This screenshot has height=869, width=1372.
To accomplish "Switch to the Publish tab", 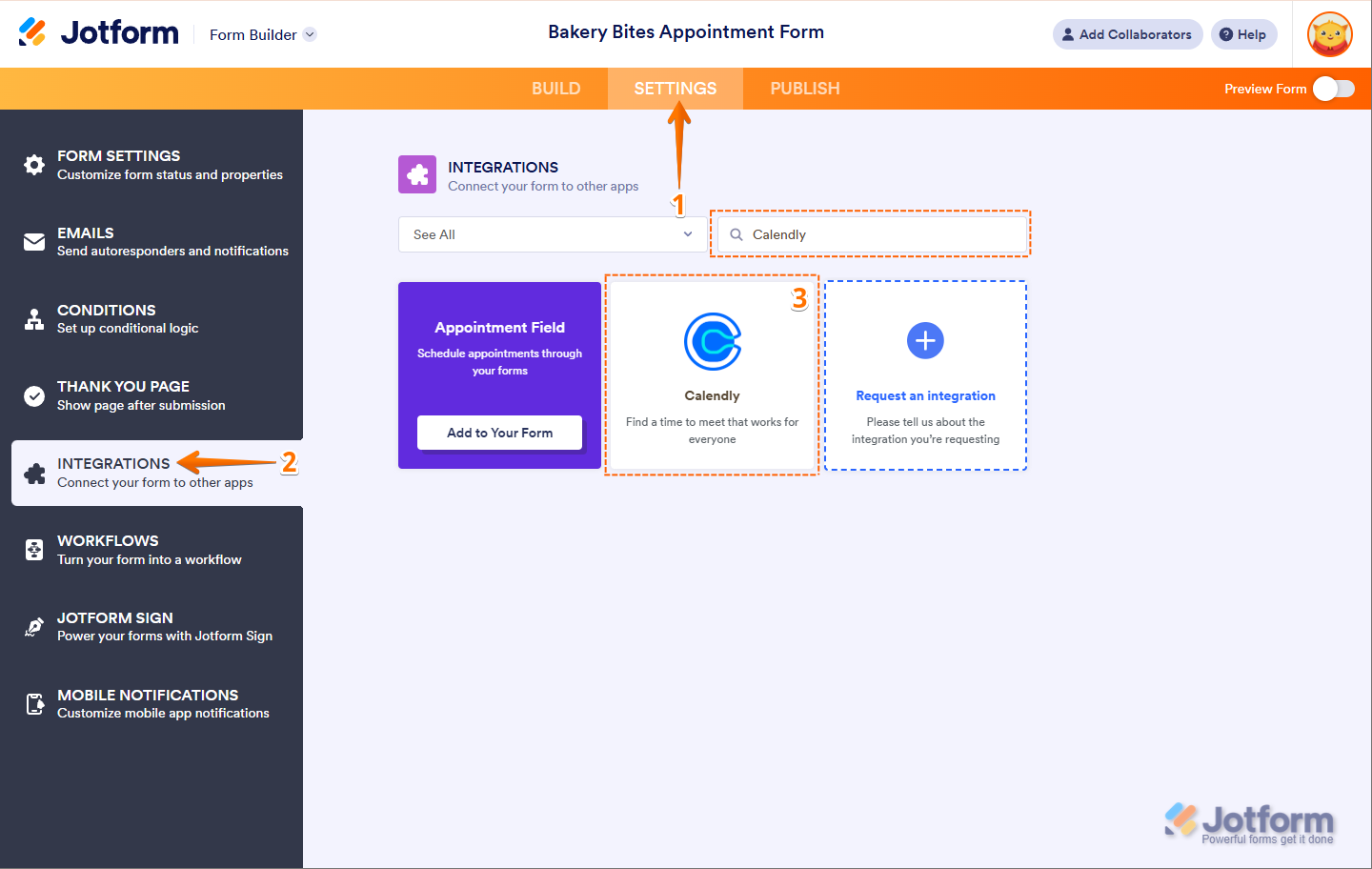I will pyautogui.click(x=805, y=89).
